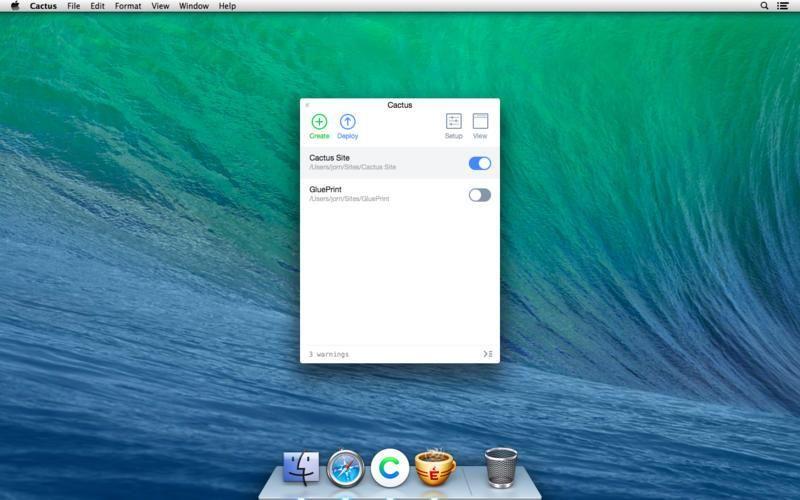Viewport: 800px width, 500px height.
Task: Open the console log icon
Action: pos(488,354)
